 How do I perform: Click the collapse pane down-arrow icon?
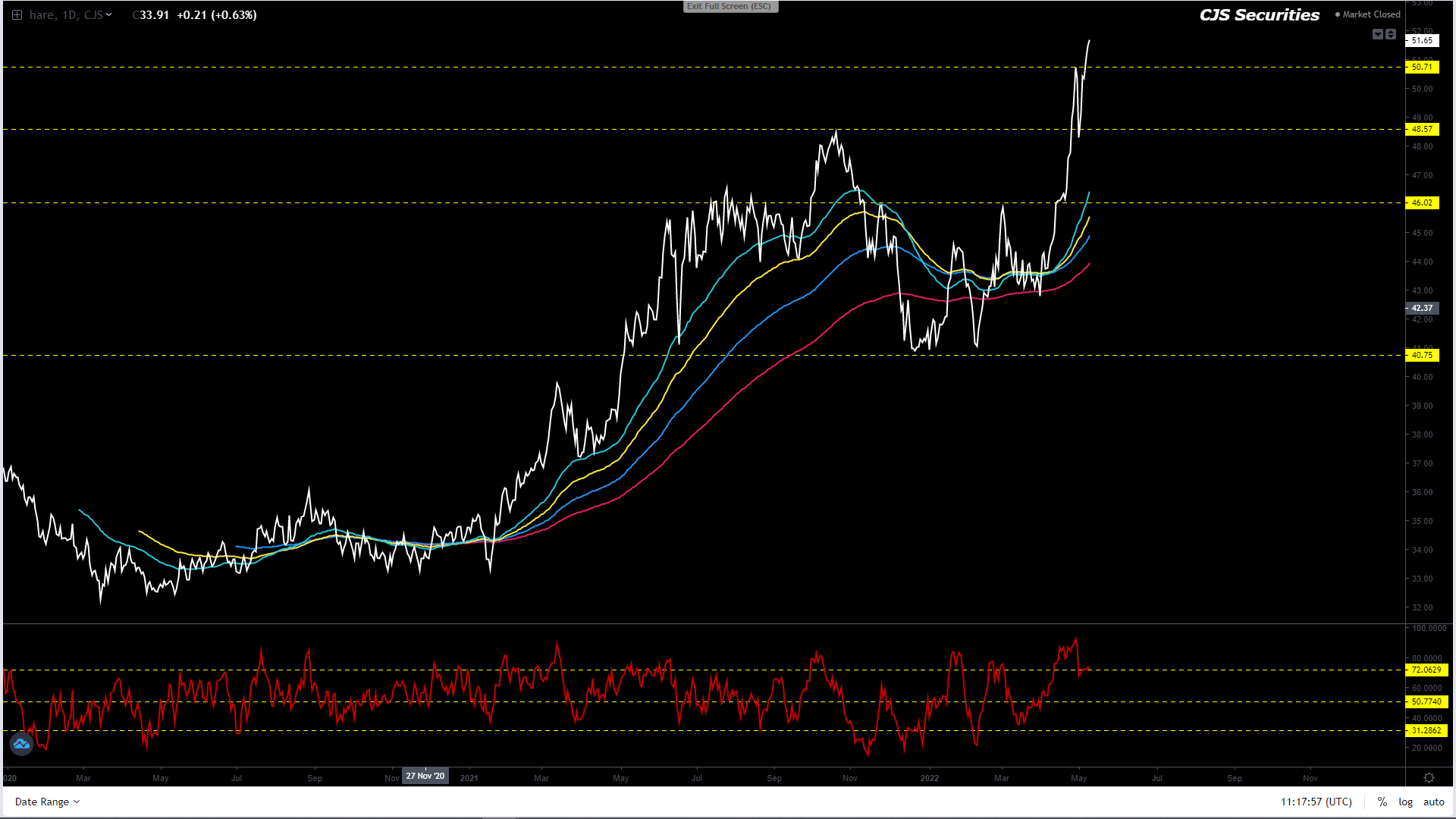[x=1378, y=34]
